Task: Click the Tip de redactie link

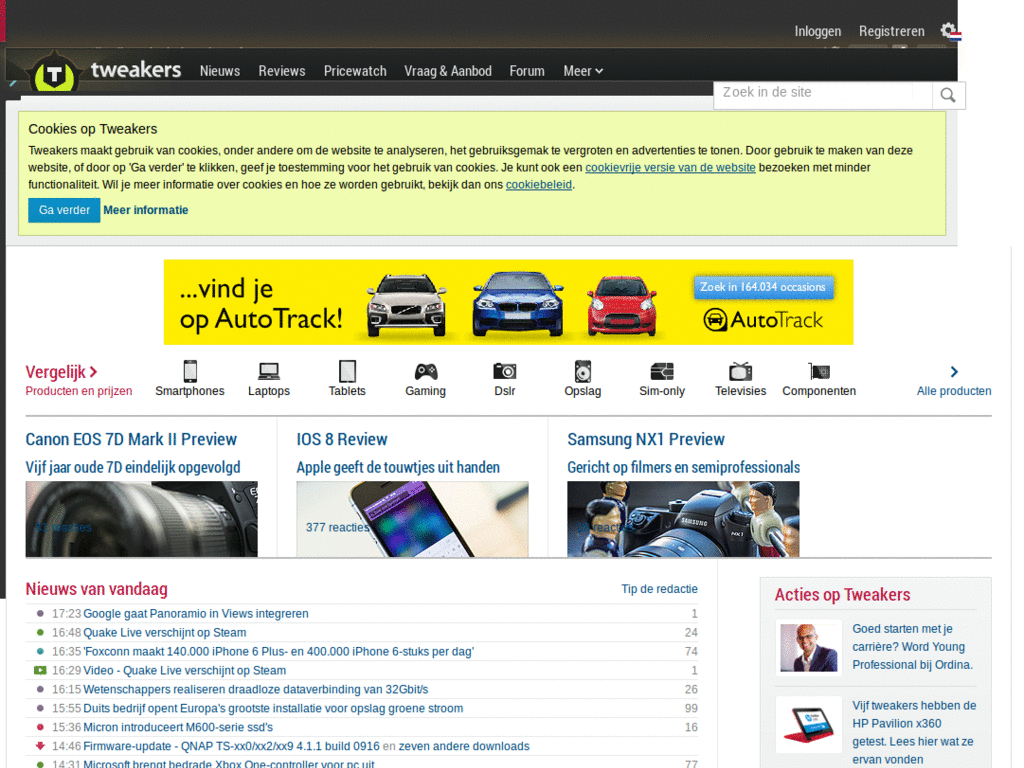Action: click(x=659, y=589)
